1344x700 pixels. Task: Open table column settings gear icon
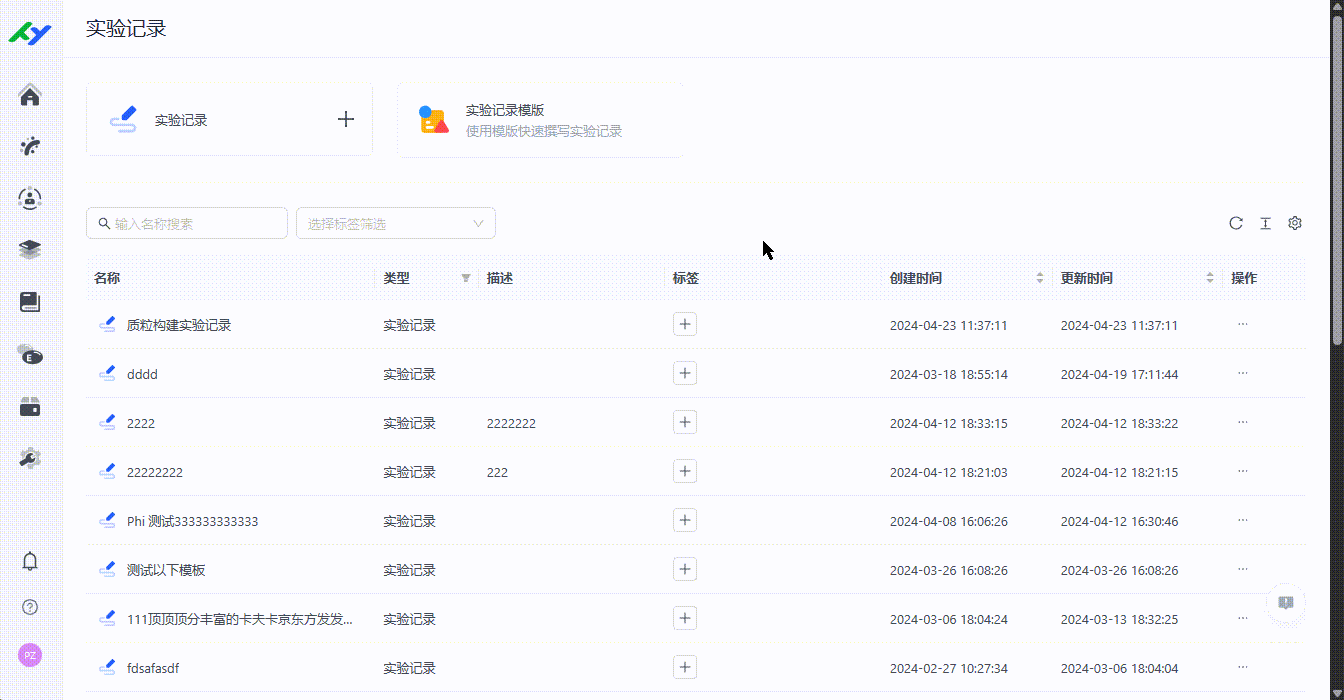(1295, 223)
